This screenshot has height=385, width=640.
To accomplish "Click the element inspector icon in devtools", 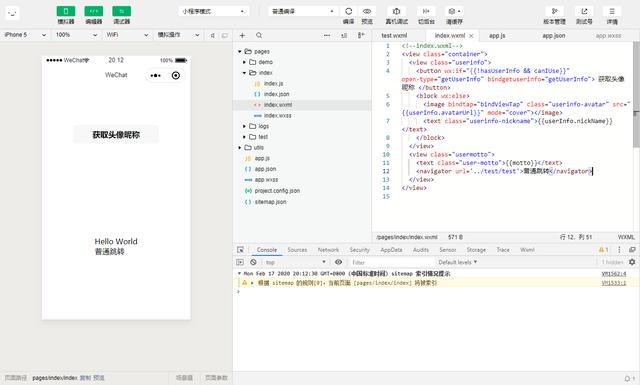I will (240, 250).
